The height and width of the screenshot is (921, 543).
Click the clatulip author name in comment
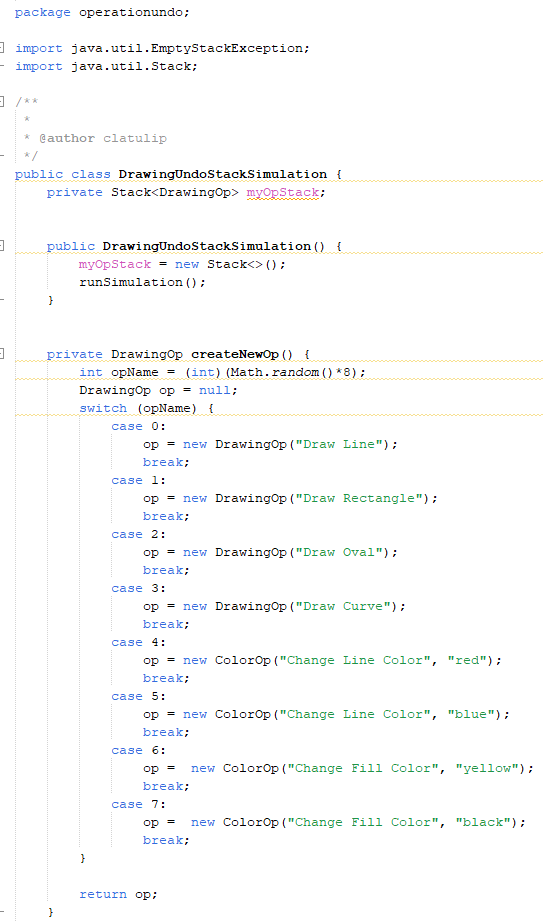click(135, 139)
